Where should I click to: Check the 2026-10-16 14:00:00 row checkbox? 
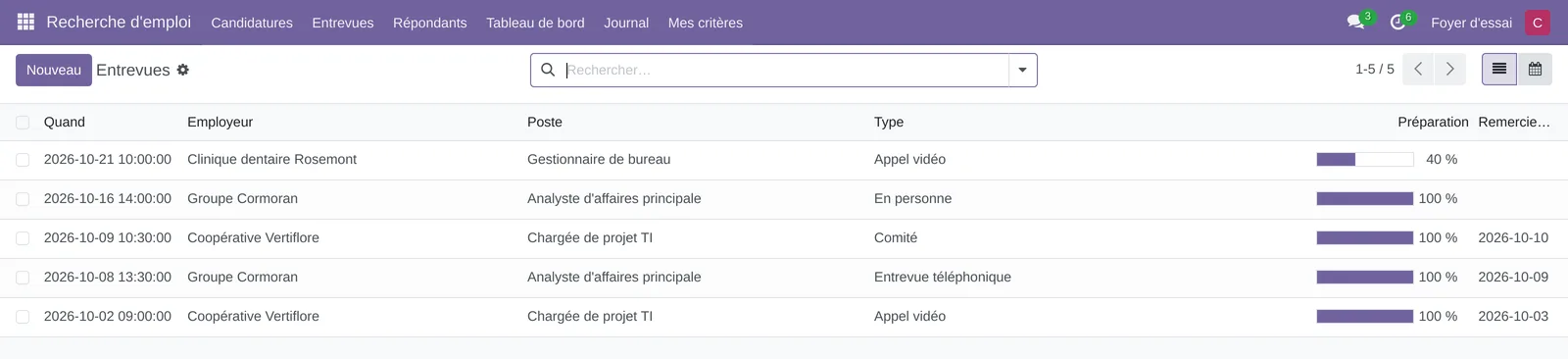(x=23, y=199)
